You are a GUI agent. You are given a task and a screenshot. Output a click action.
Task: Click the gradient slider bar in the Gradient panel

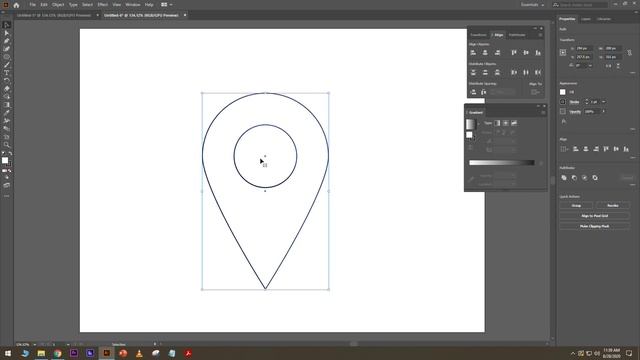502,162
